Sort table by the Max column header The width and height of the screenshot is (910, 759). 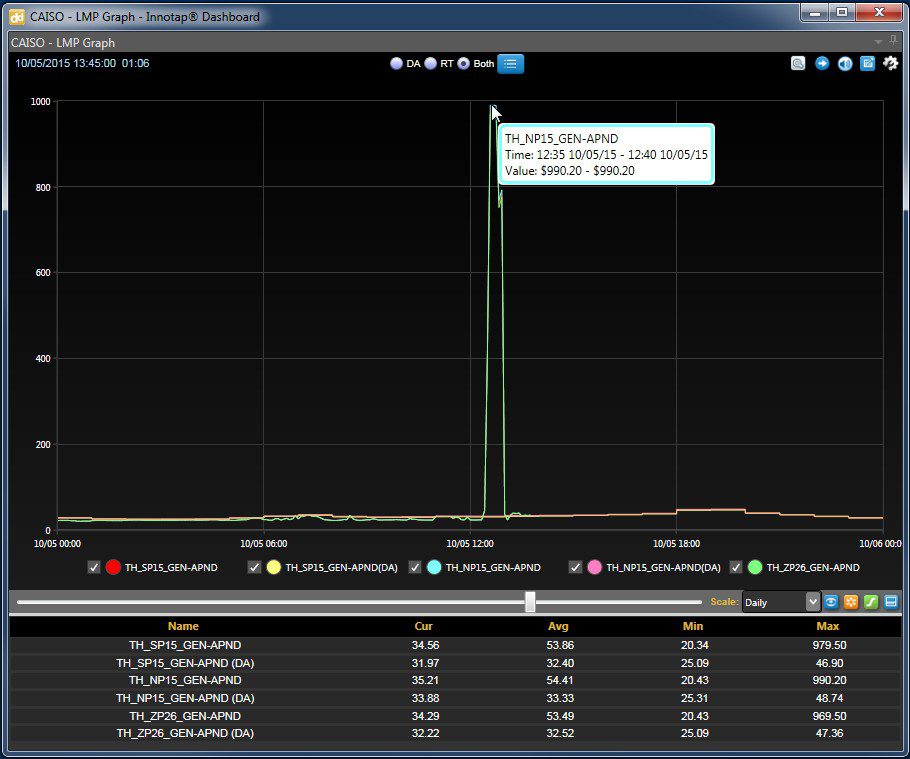click(x=828, y=626)
